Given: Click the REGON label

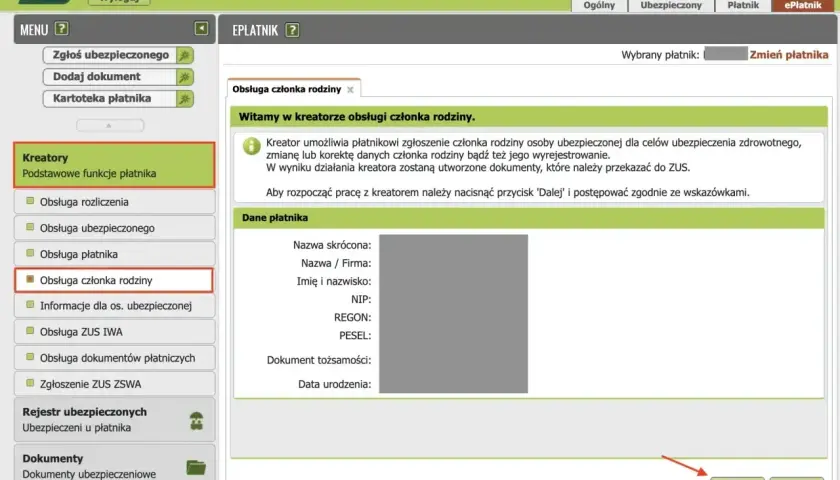Looking at the screenshot, I should coord(352,318).
